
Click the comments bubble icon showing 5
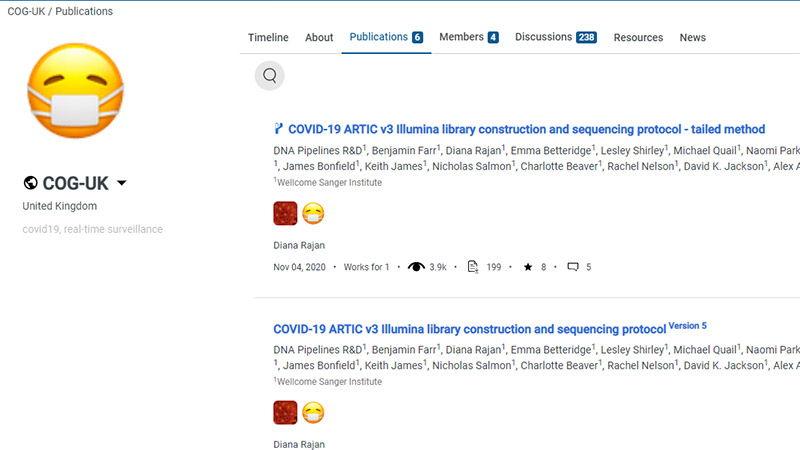pyautogui.click(x=573, y=267)
